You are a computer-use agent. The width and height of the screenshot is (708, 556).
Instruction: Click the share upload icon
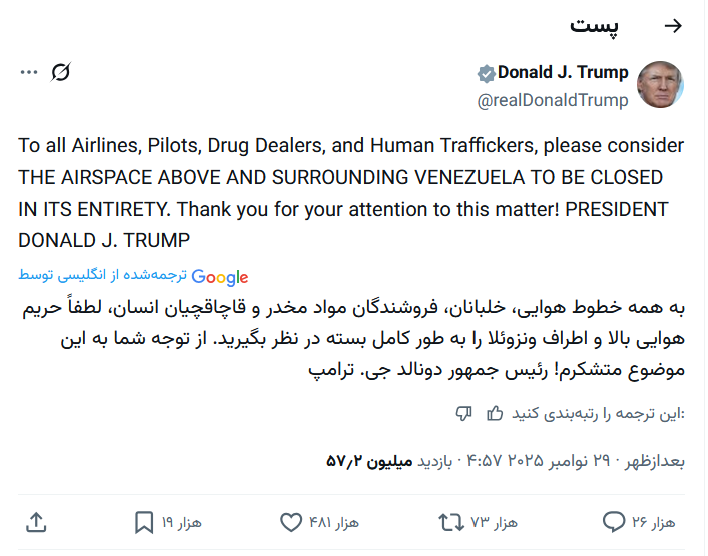click(x=36, y=522)
